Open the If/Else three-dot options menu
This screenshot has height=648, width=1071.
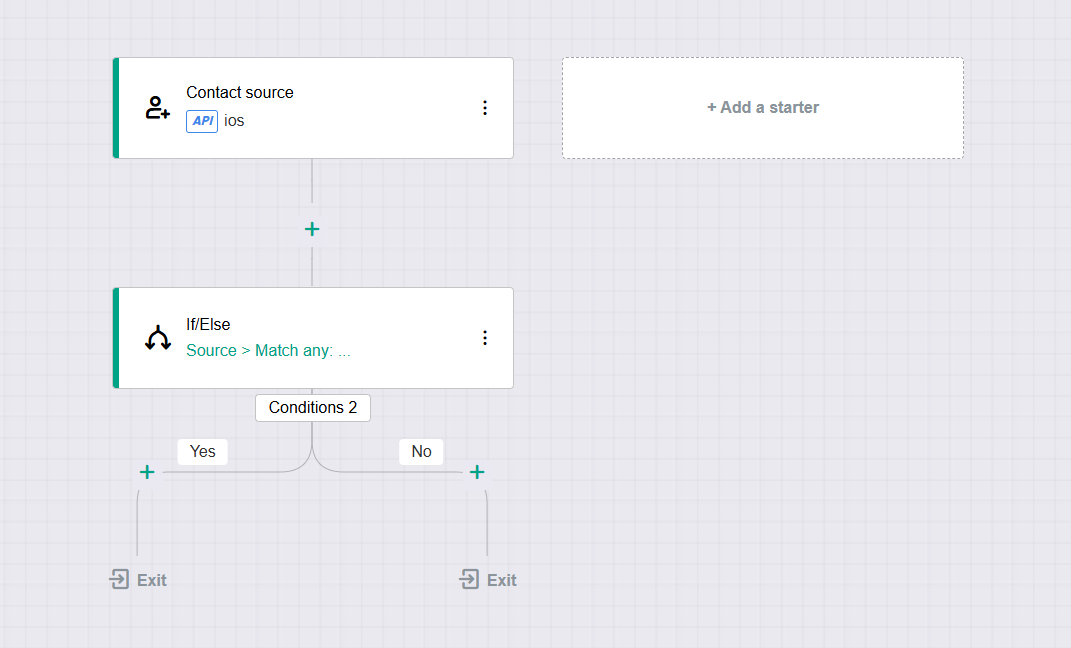pos(485,338)
